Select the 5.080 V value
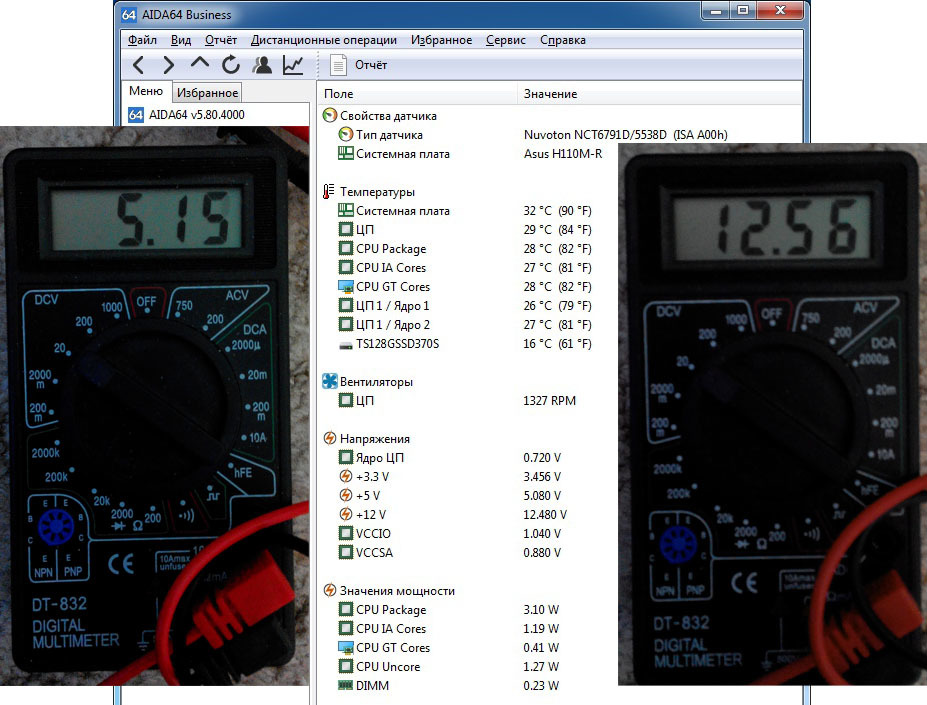Screen dimensions: 927x705 tap(542, 496)
